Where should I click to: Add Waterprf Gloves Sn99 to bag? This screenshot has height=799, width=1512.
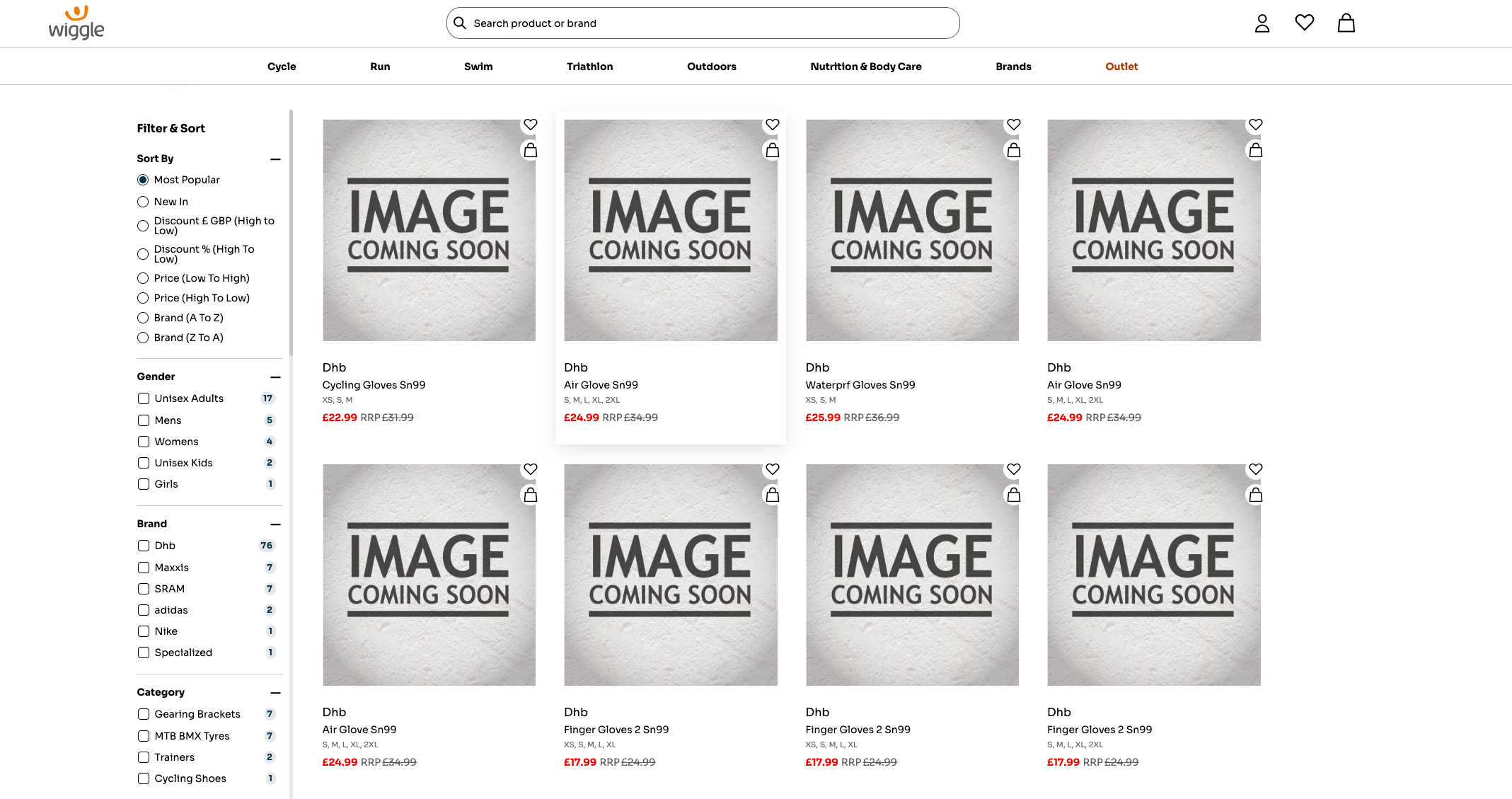coord(1014,150)
